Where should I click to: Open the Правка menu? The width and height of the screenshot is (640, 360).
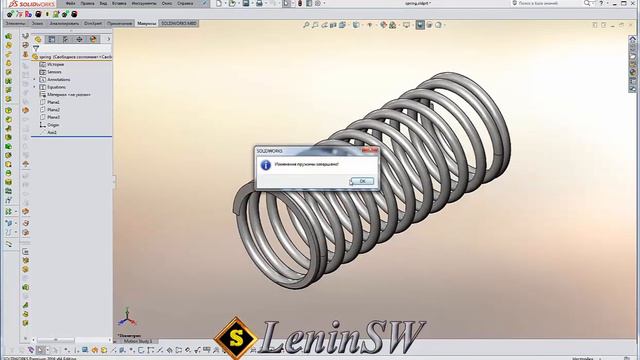click(x=87, y=3)
